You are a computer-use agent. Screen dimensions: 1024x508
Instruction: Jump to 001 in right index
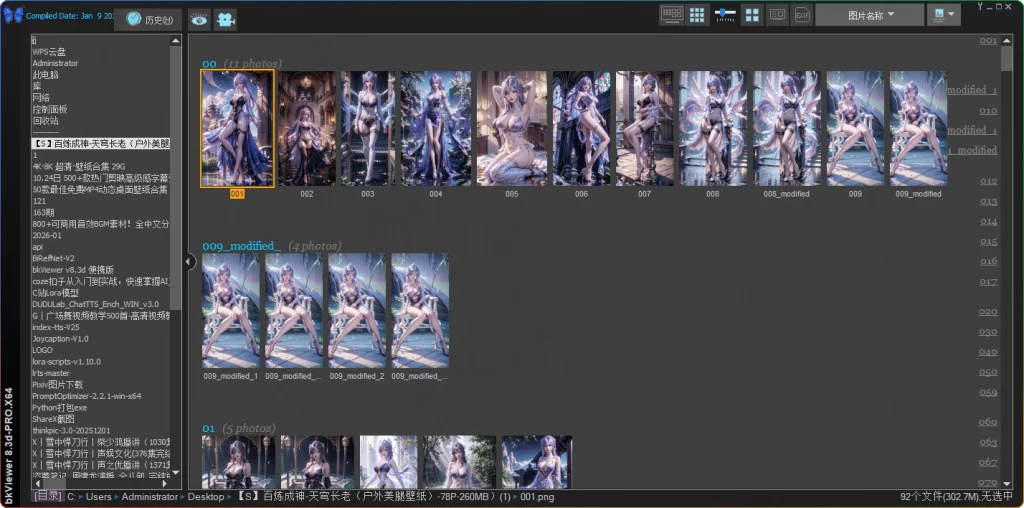988,40
